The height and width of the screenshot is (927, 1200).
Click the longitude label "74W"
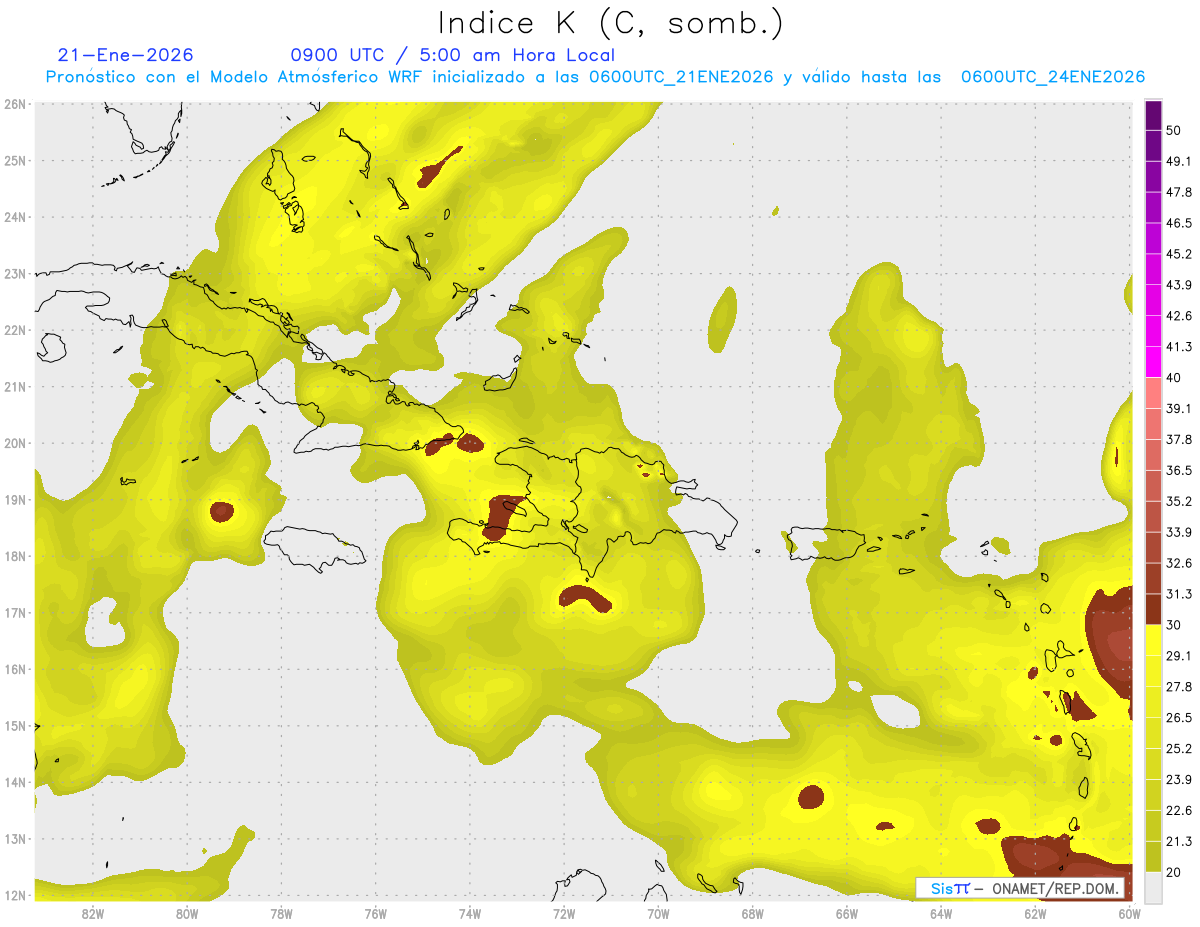point(470,914)
